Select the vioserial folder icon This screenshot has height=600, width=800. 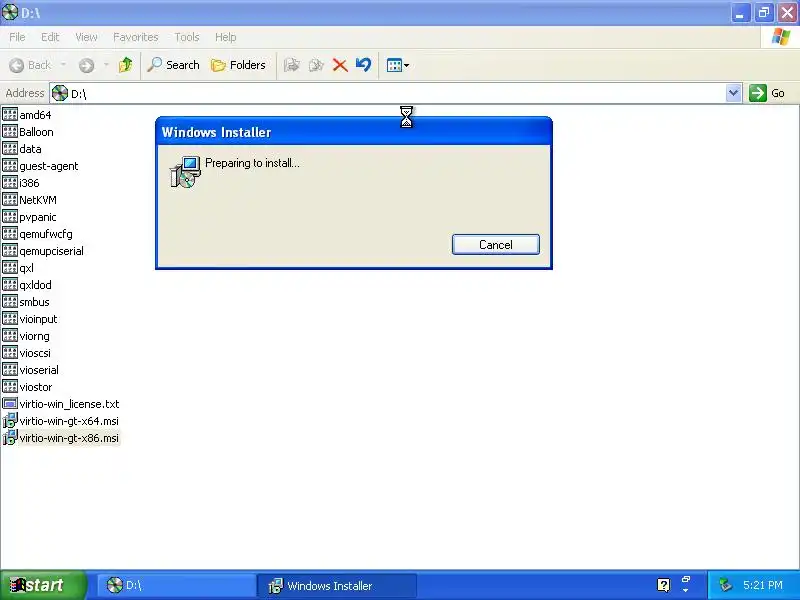pyautogui.click(x=10, y=369)
